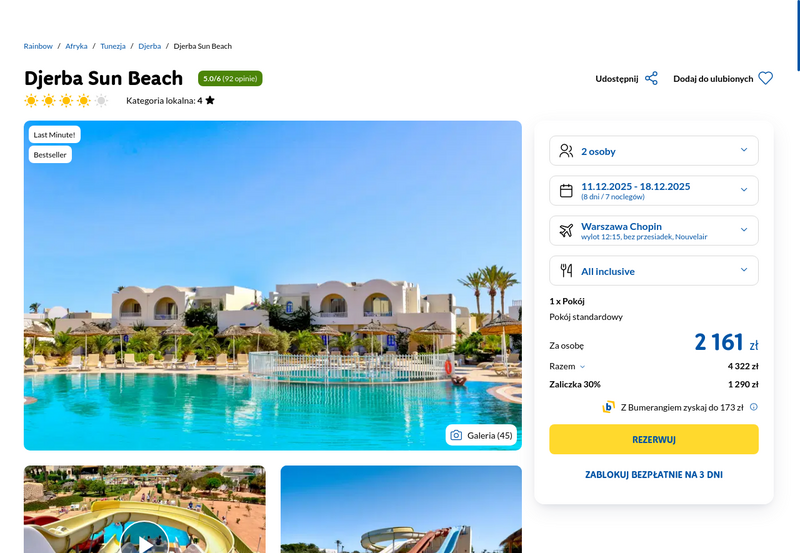This screenshot has height=553, width=800.
Task: Expand the Warszawa Chopin departure dropdown
Action: 654,231
